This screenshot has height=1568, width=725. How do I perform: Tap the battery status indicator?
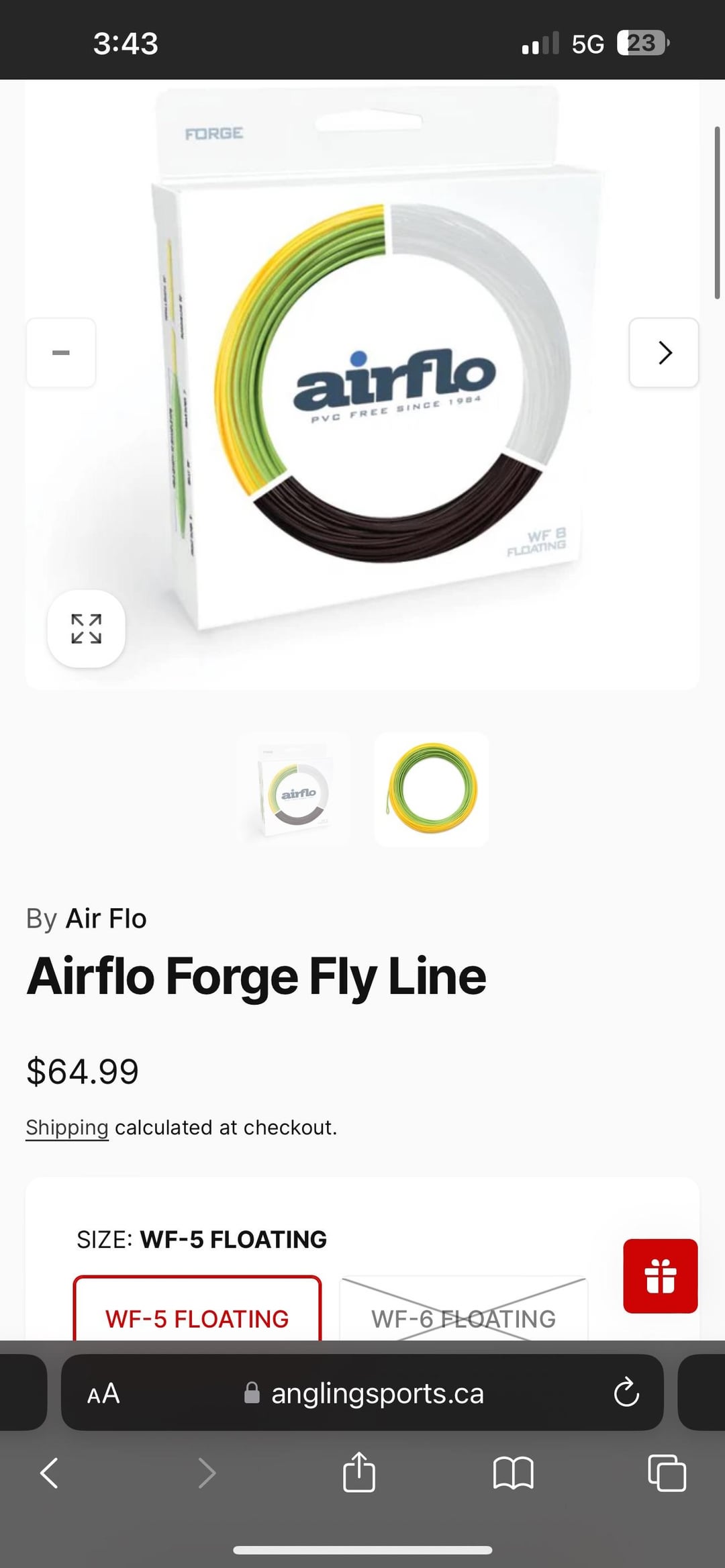(642, 44)
